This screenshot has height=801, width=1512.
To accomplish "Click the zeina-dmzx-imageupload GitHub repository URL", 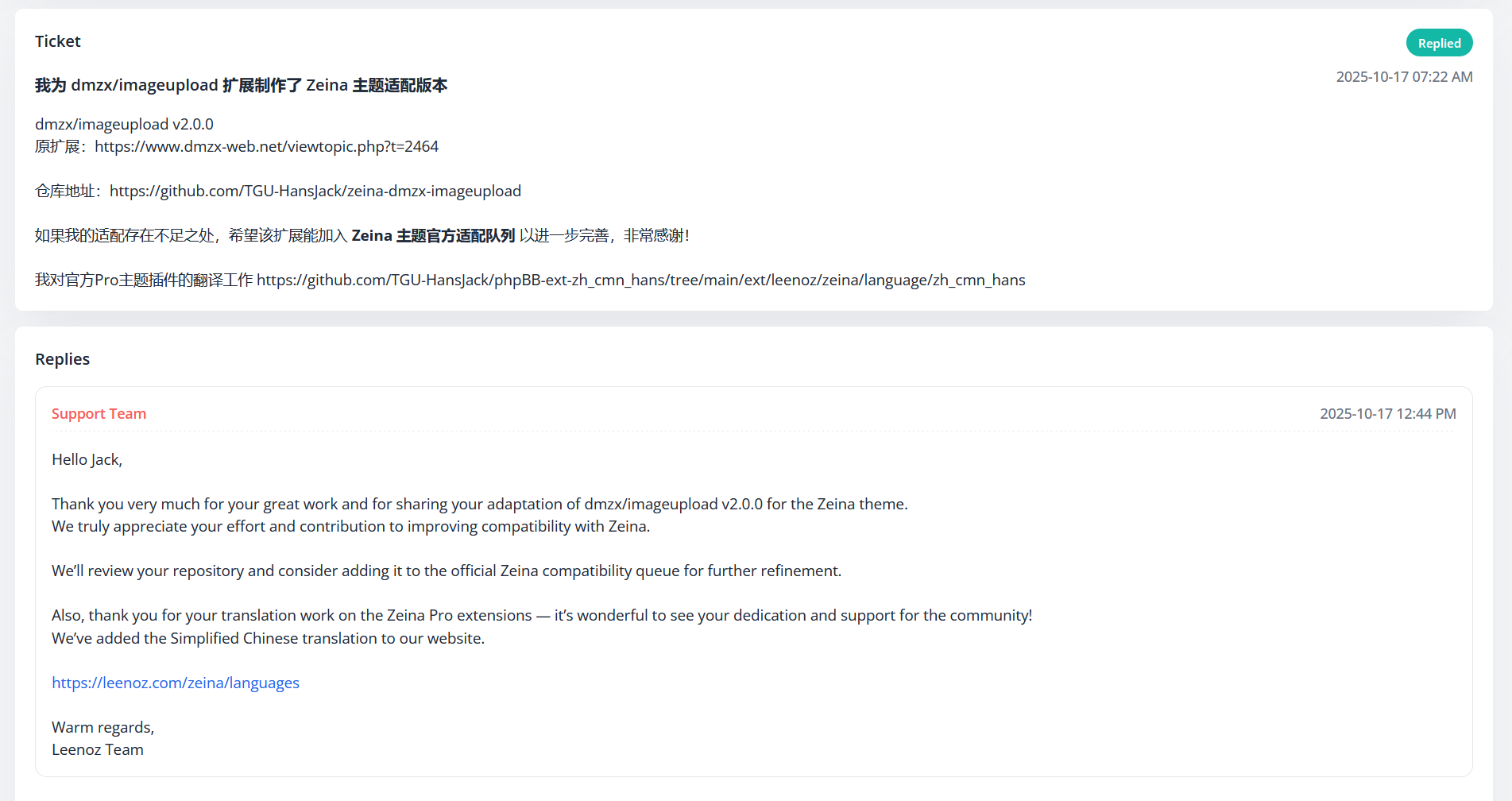I will 315,191.
